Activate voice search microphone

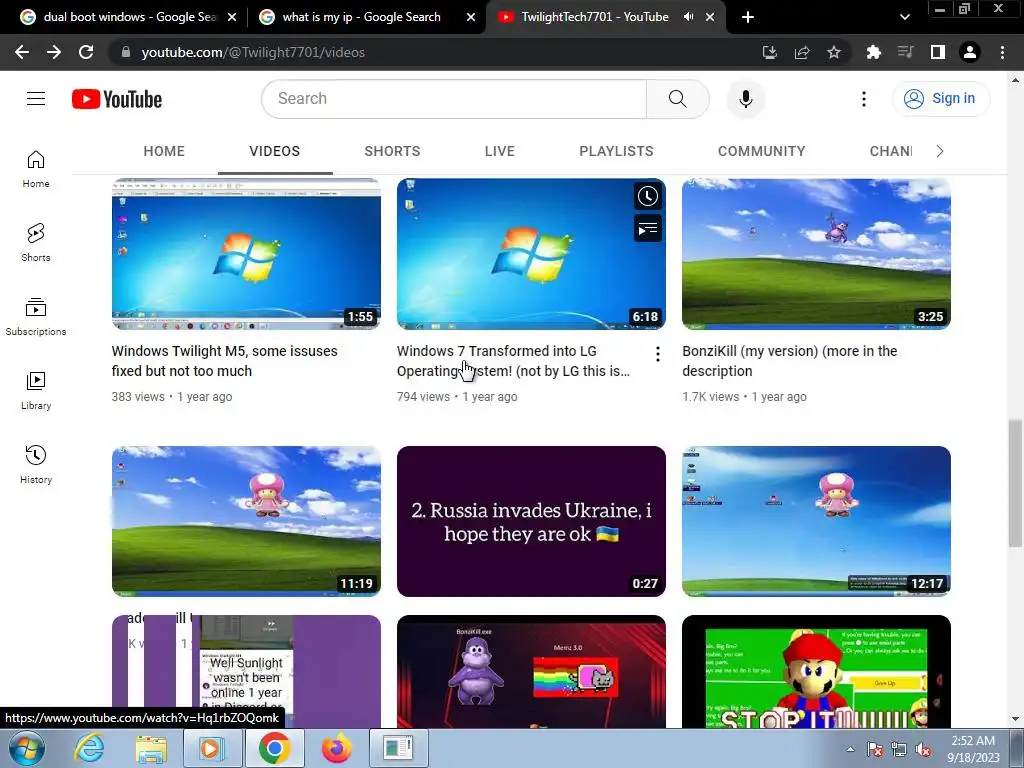click(x=745, y=99)
